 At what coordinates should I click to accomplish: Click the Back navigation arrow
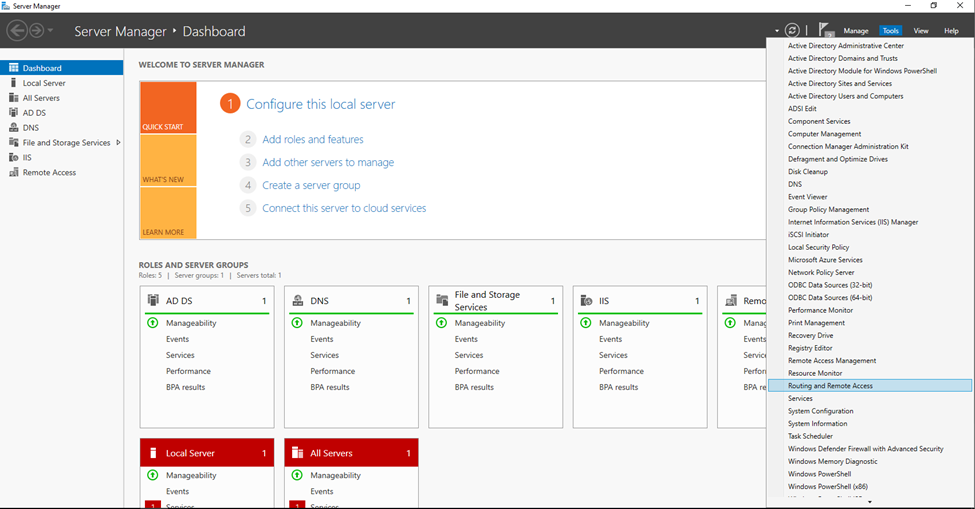click(x=17, y=30)
